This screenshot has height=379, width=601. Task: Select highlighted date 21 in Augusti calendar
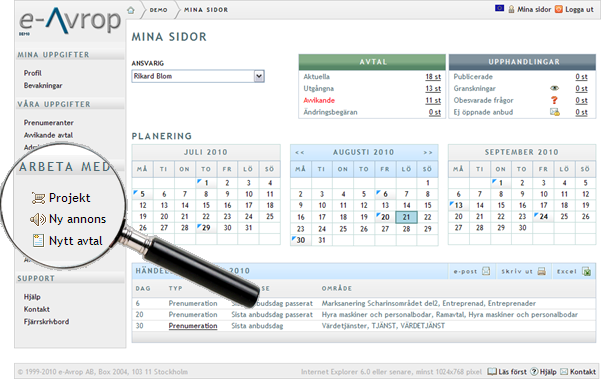pyautogui.click(x=406, y=217)
